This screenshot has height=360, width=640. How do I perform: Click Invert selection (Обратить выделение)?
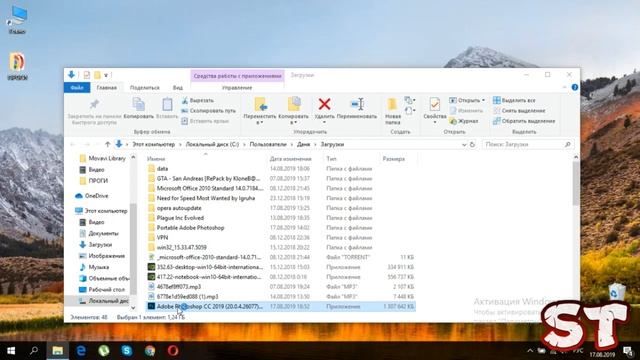524,121
